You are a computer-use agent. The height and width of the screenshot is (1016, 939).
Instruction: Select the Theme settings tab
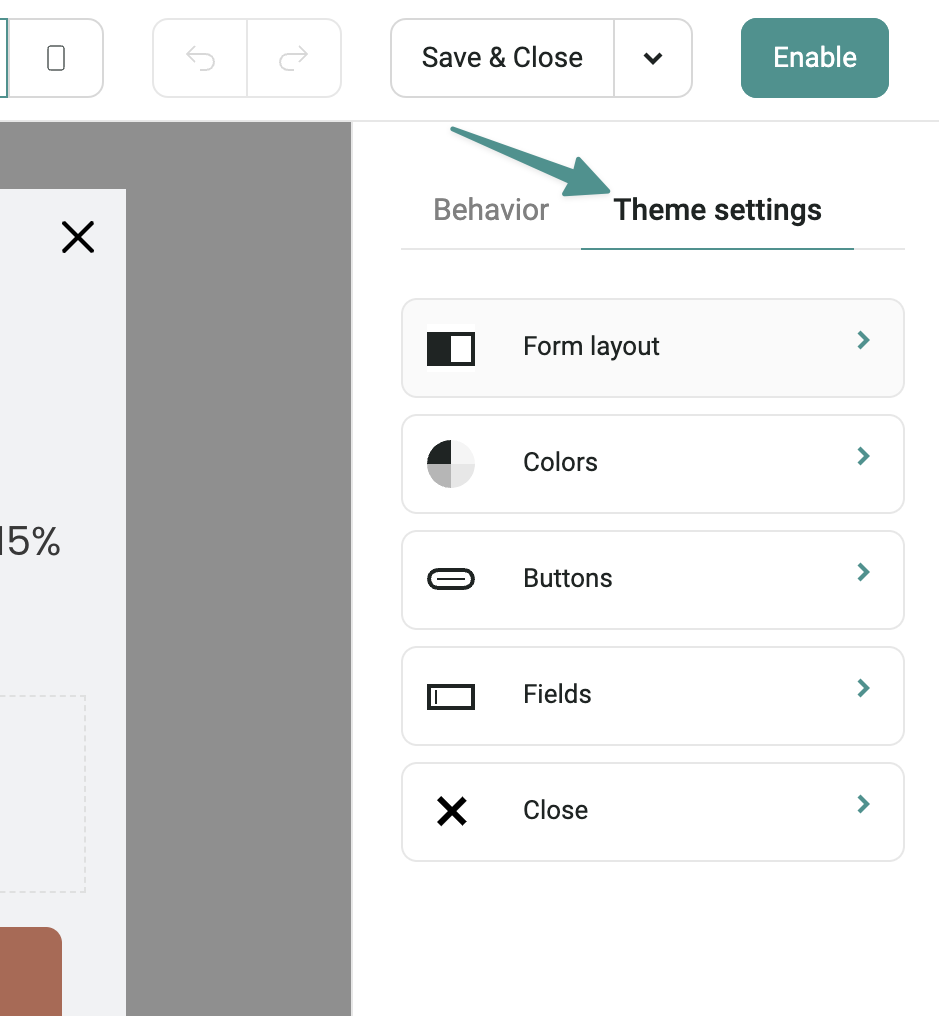[717, 210]
